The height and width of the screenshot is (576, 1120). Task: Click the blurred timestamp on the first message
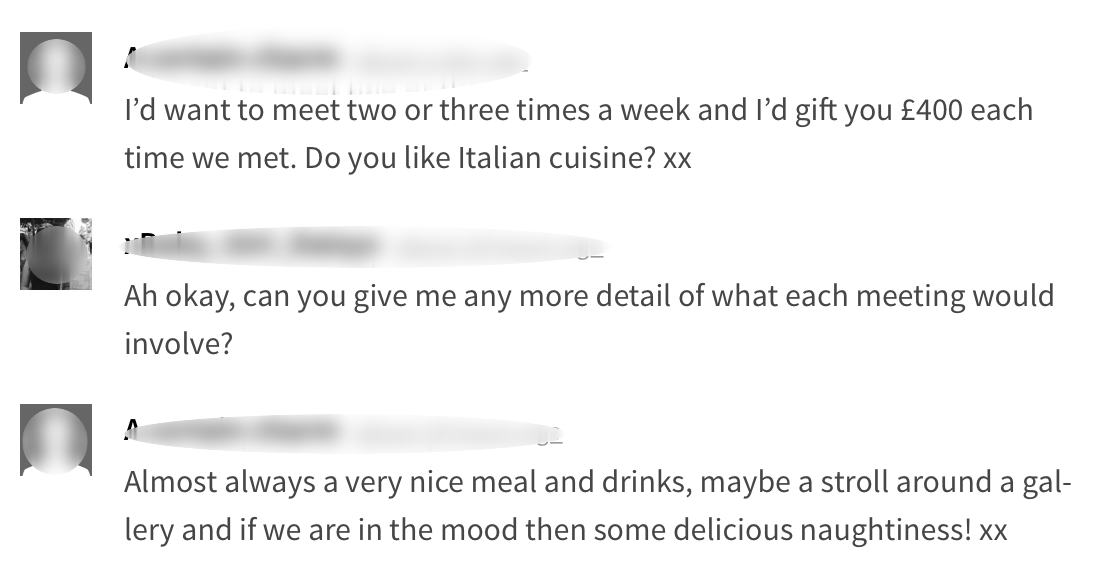[x=440, y=60]
